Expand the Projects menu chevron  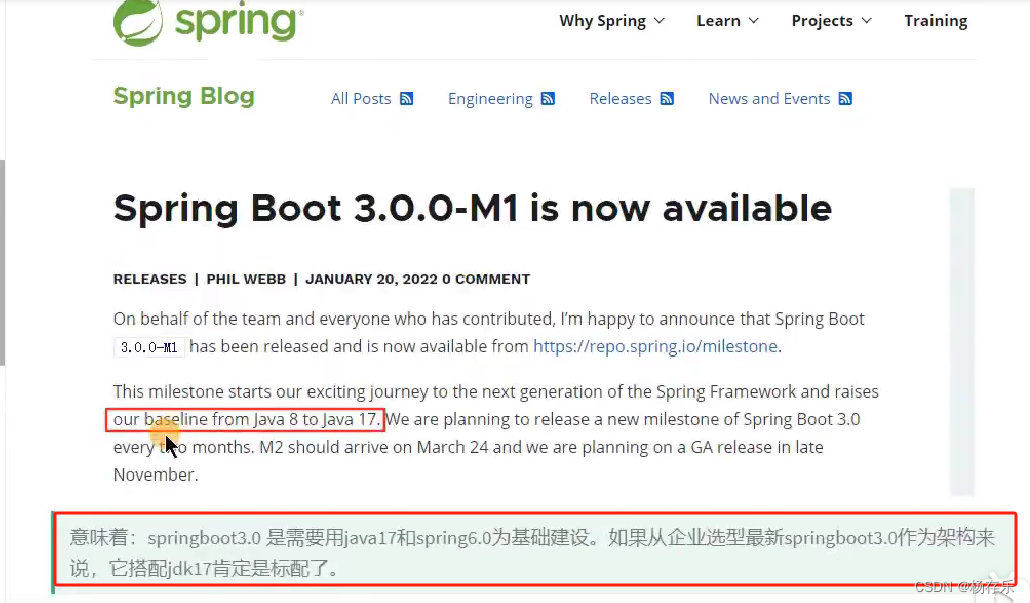tap(866, 21)
